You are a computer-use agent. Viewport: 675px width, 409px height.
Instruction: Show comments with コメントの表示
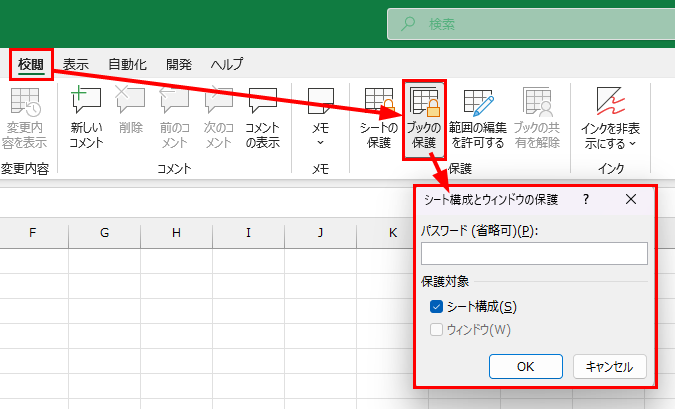[263, 118]
